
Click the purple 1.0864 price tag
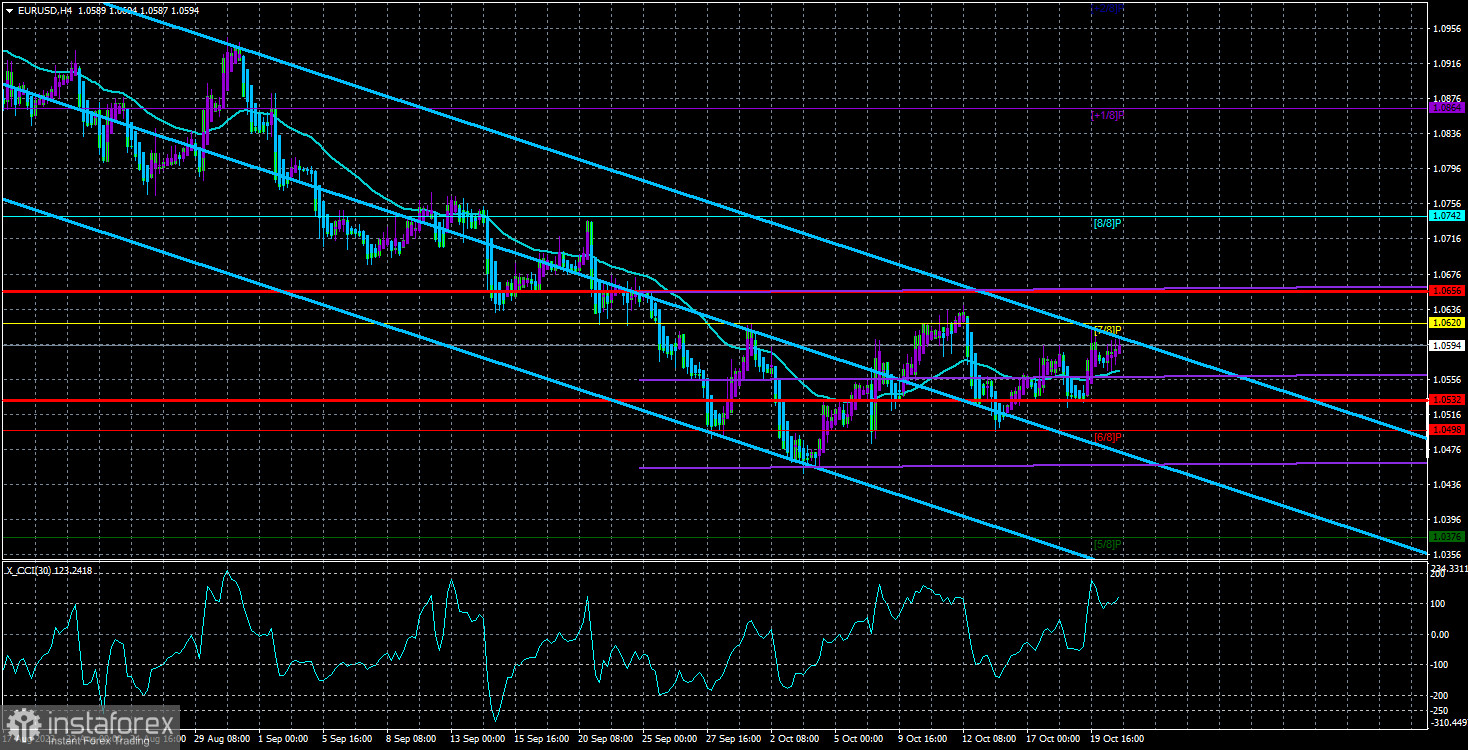tap(1447, 107)
